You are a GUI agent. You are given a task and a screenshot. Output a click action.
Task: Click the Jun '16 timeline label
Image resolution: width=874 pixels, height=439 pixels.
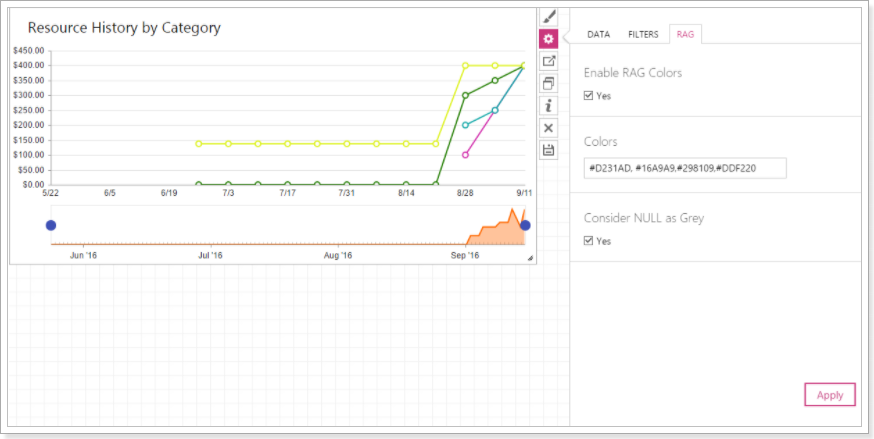pos(84,256)
